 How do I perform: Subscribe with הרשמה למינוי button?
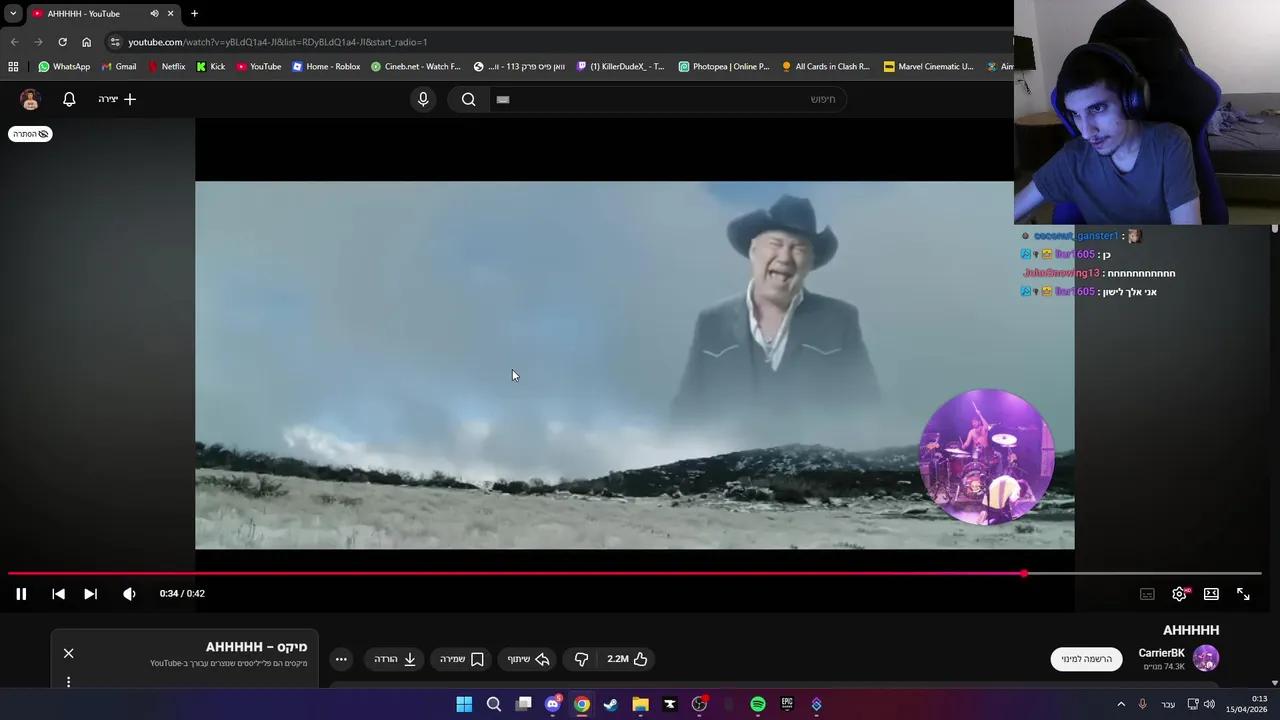tap(1086, 659)
